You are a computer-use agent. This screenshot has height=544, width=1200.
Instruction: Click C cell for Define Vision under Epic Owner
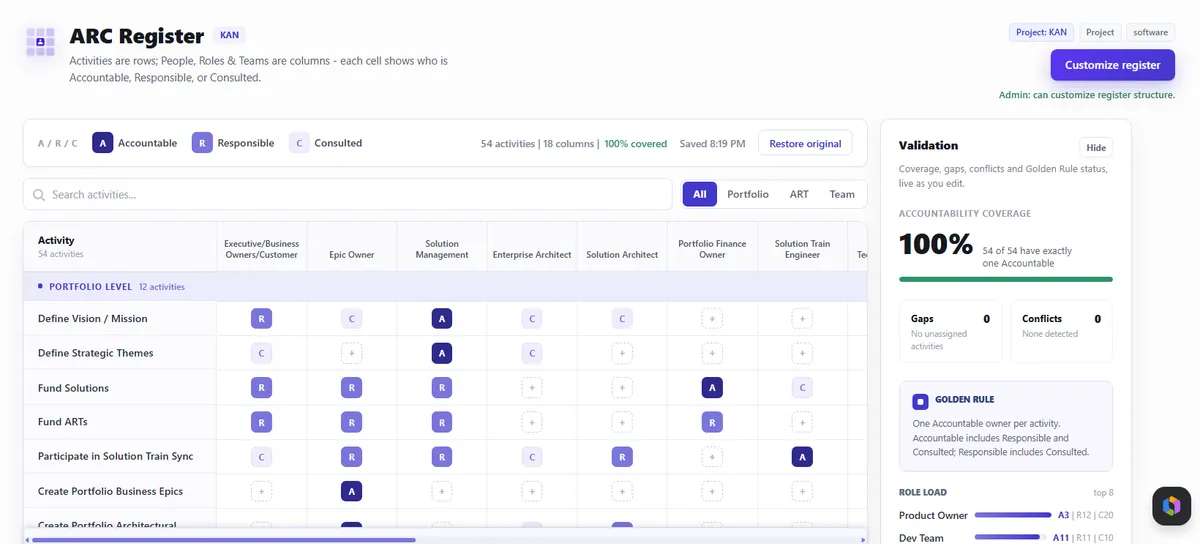point(351,319)
